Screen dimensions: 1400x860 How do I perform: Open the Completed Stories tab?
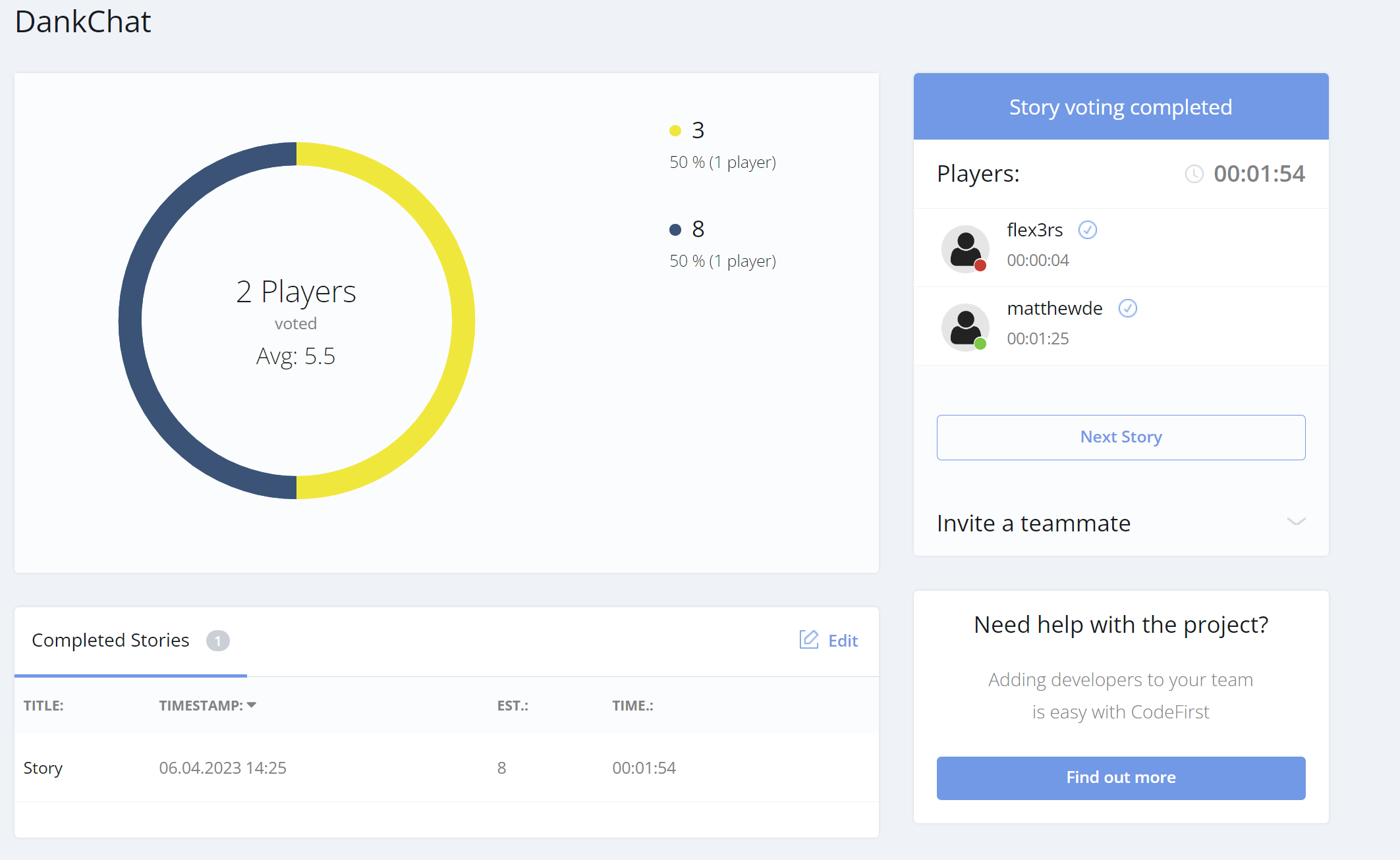(x=111, y=640)
